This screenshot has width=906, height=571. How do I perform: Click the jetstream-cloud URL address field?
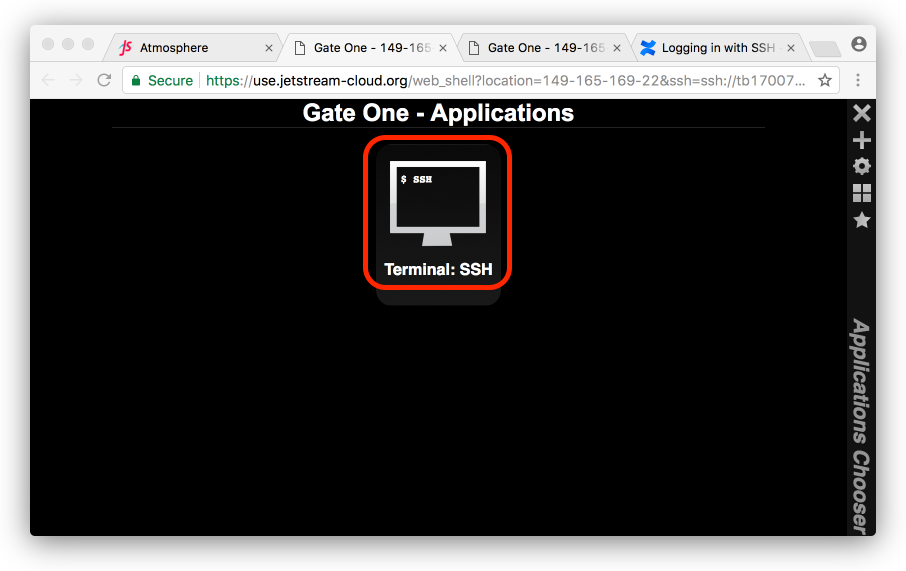click(x=500, y=80)
